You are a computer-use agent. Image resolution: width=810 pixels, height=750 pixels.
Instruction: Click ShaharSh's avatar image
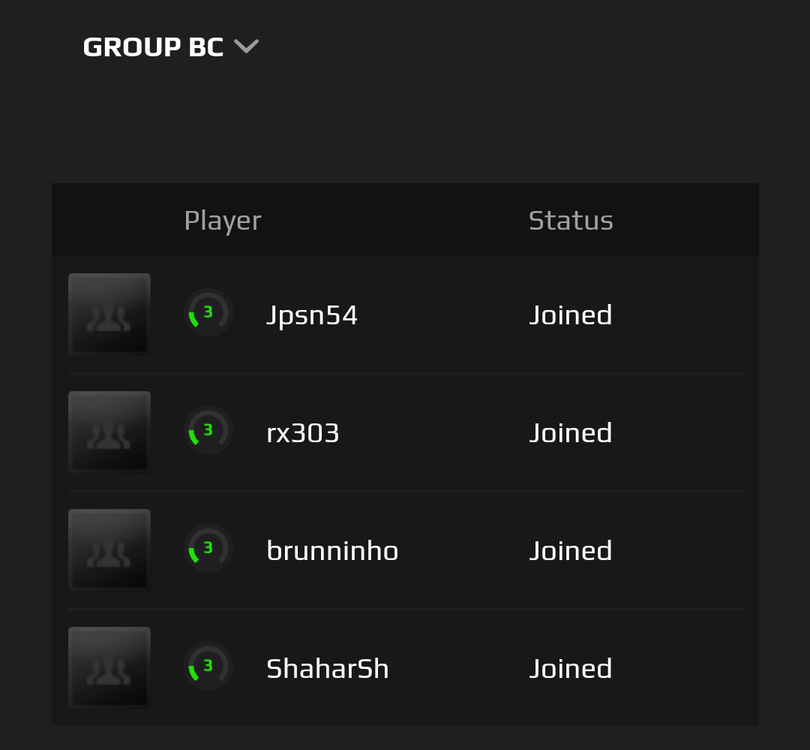[x=109, y=667]
